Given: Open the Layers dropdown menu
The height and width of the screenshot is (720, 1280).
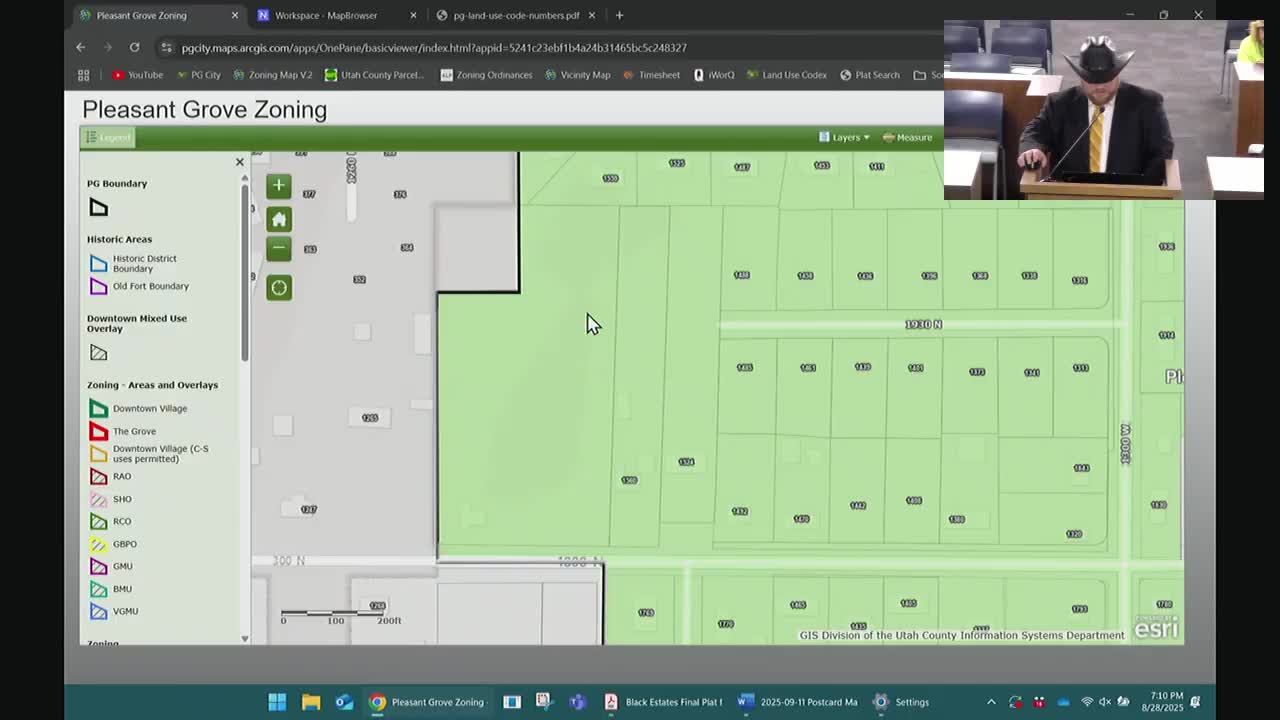Looking at the screenshot, I should coord(845,138).
